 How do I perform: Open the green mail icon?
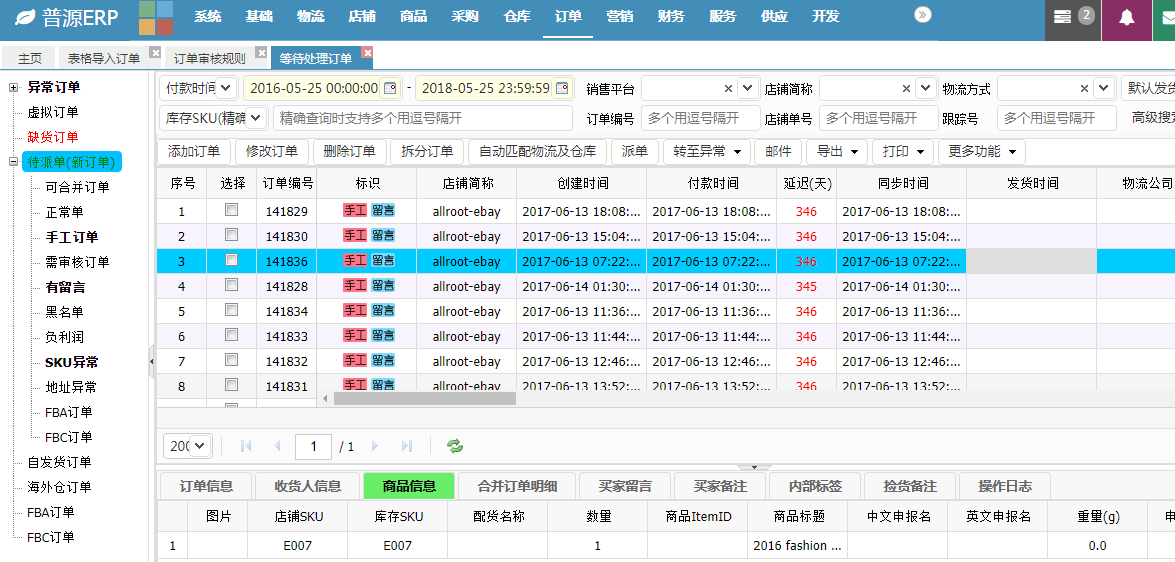pos(1168,17)
